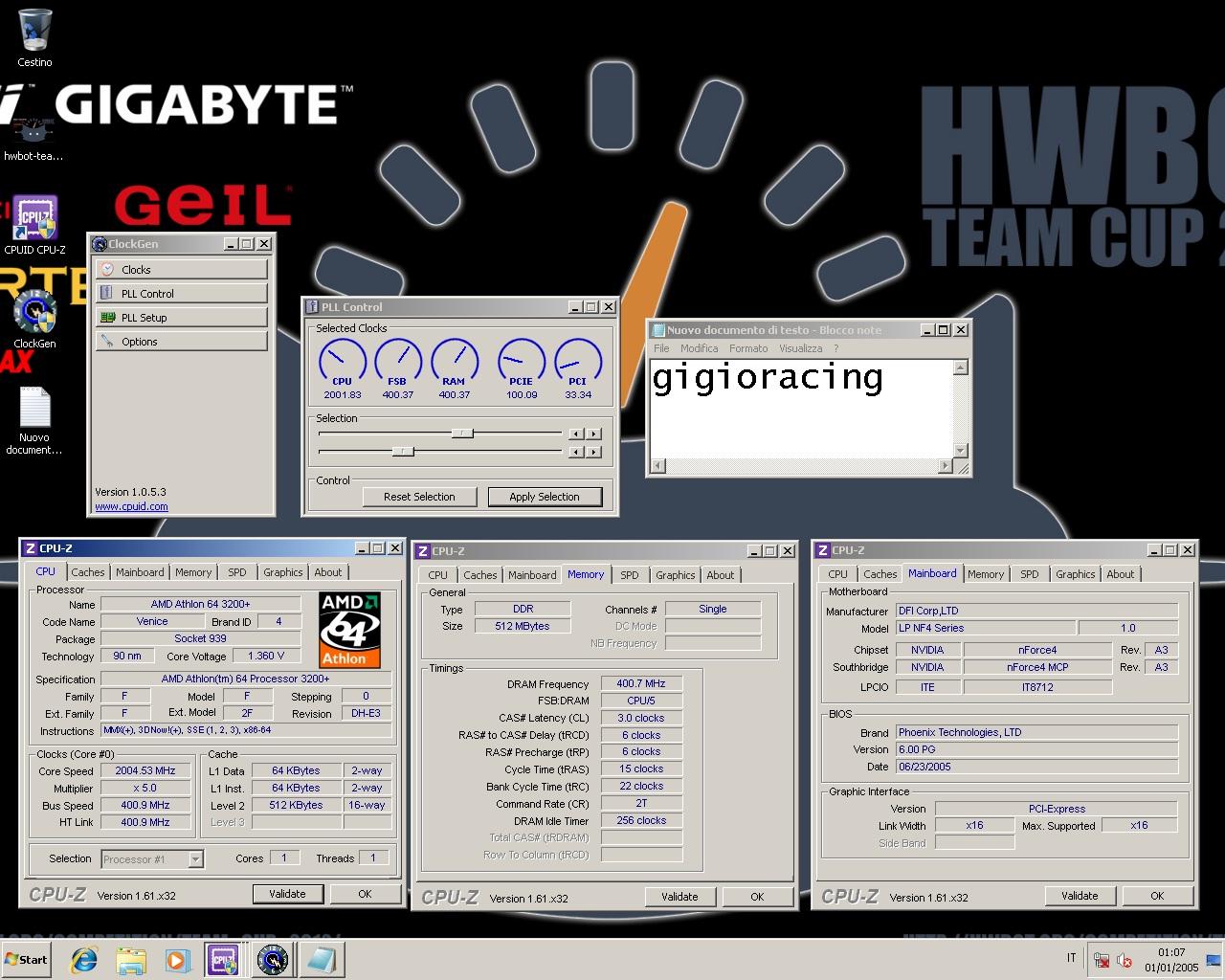This screenshot has width=1225, height=980.
Task: Click Validate in the Memory CPU-Z window
Action: pos(679,897)
